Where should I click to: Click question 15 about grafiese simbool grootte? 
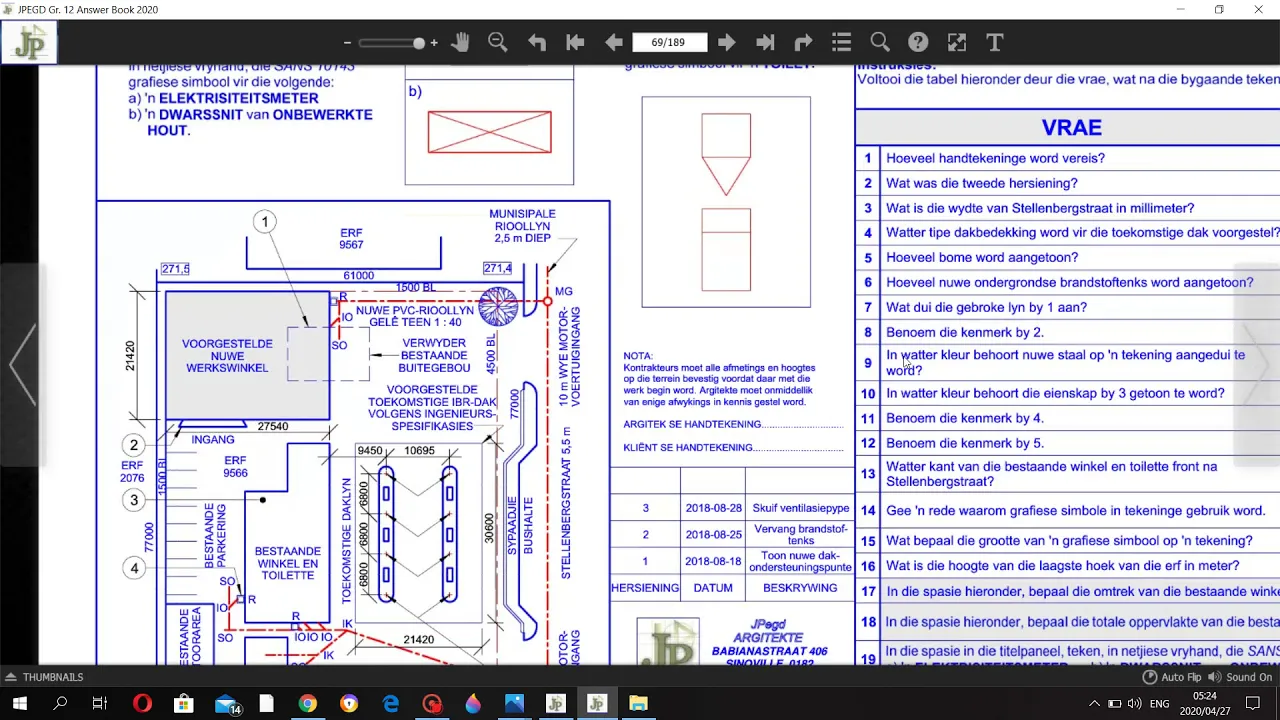point(1069,541)
